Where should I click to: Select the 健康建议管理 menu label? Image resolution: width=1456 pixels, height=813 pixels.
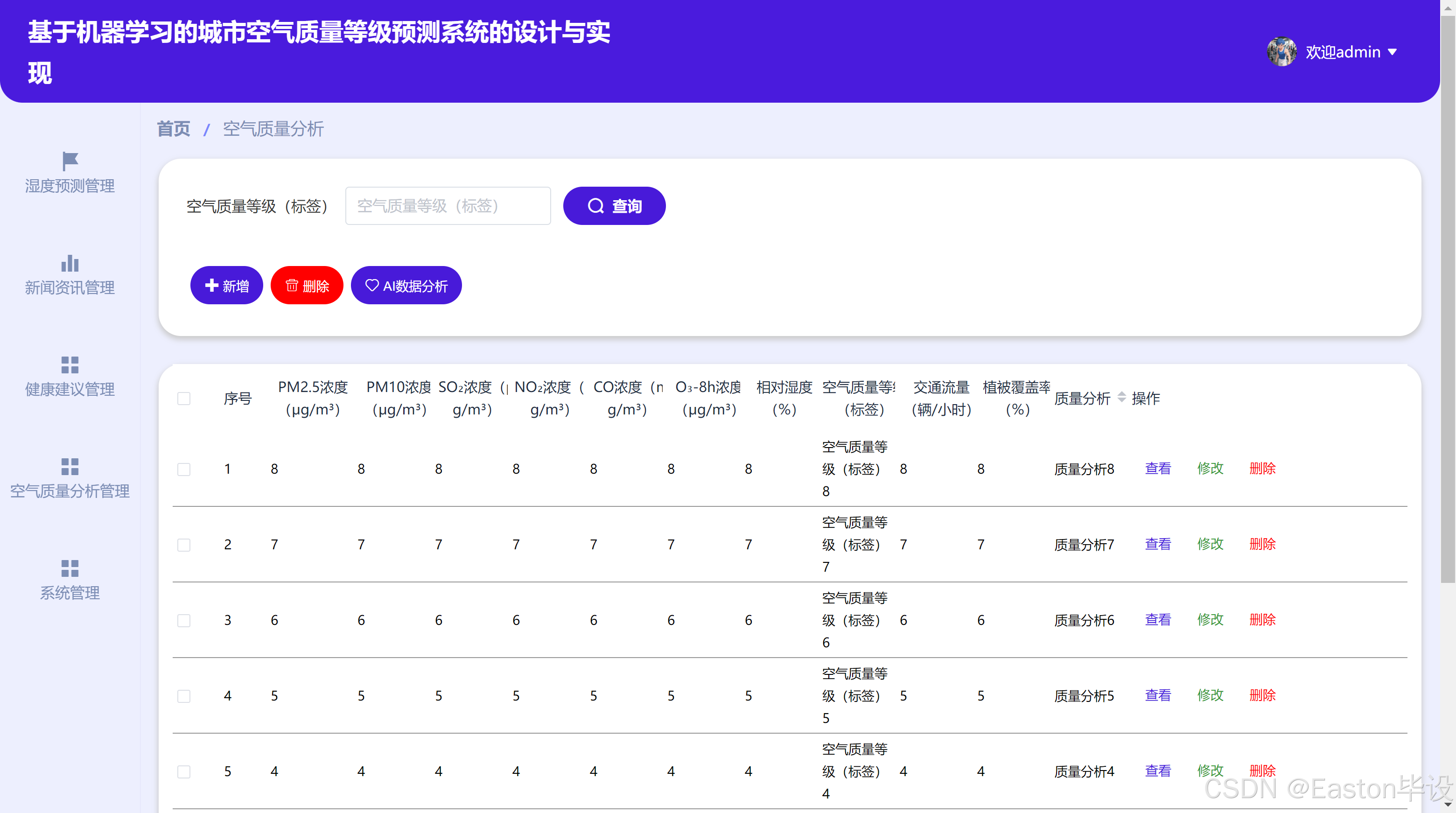[x=70, y=390]
